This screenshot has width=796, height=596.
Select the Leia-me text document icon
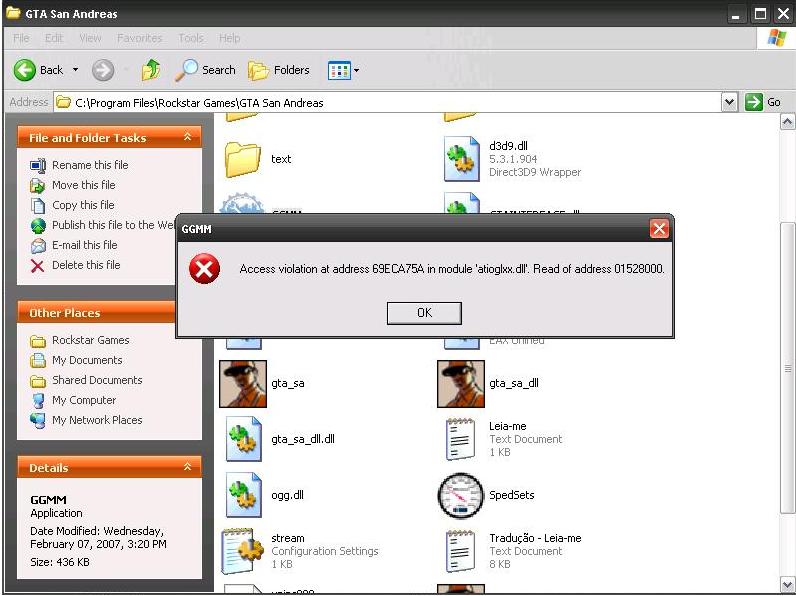[x=460, y=439]
